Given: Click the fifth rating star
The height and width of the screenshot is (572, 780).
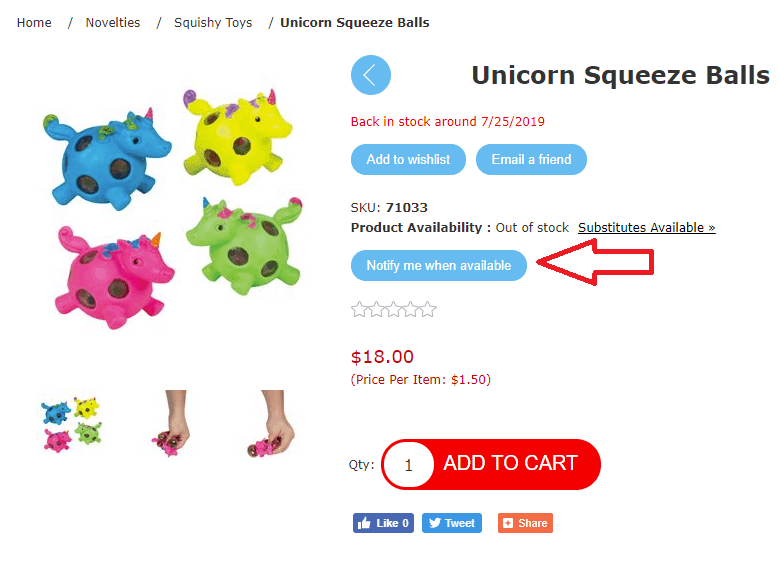Looking at the screenshot, I should 428,310.
